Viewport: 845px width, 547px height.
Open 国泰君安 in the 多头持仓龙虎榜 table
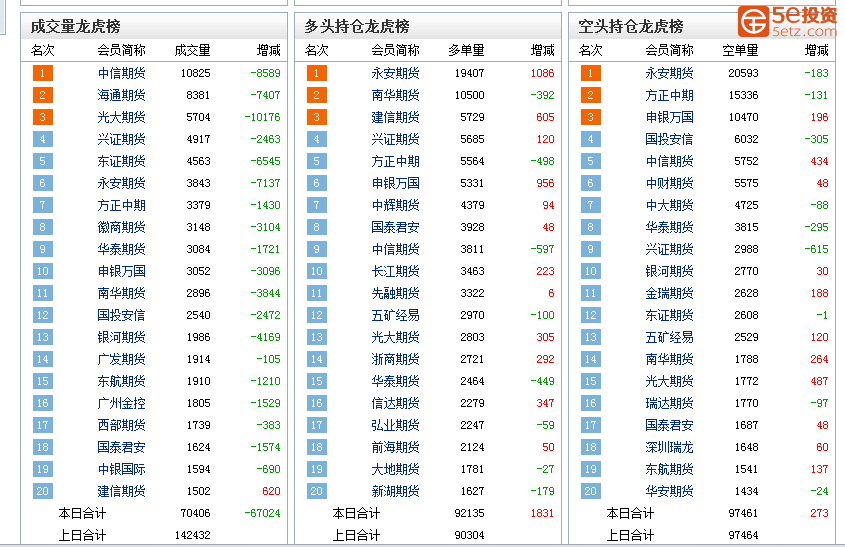(x=395, y=227)
